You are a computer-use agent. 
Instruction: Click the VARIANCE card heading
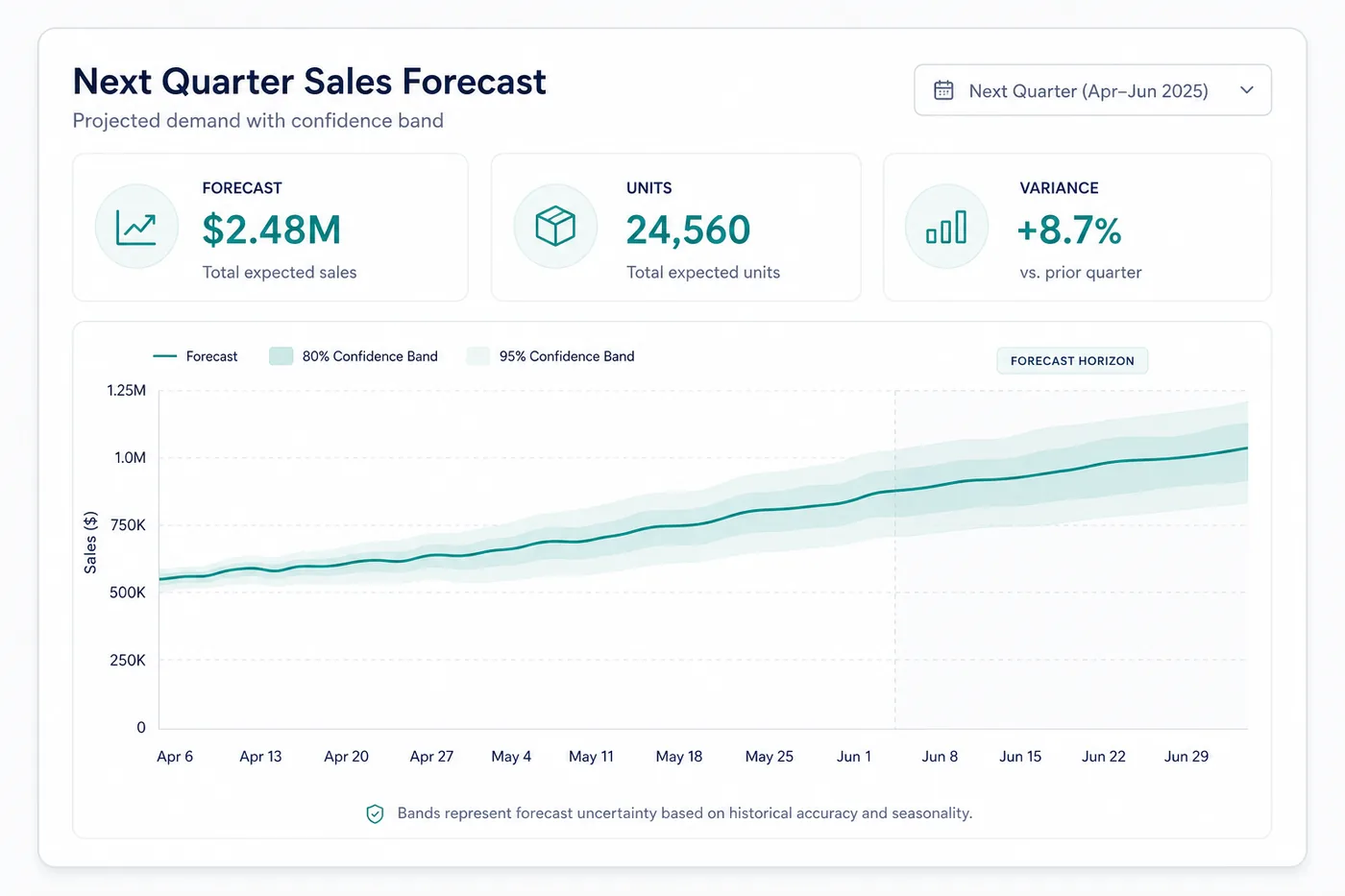1059,188
